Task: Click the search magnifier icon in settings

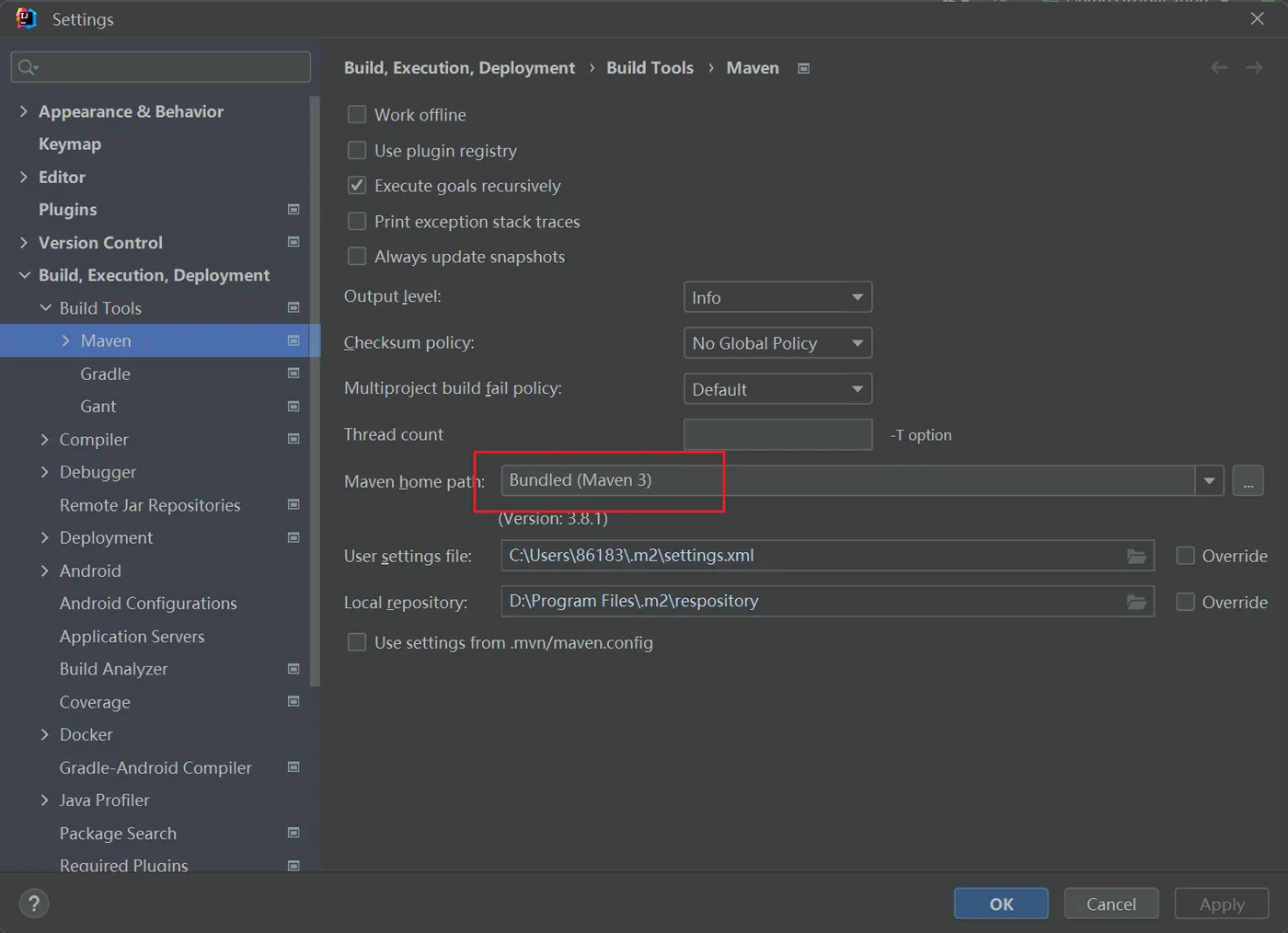Action: tap(28, 67)
